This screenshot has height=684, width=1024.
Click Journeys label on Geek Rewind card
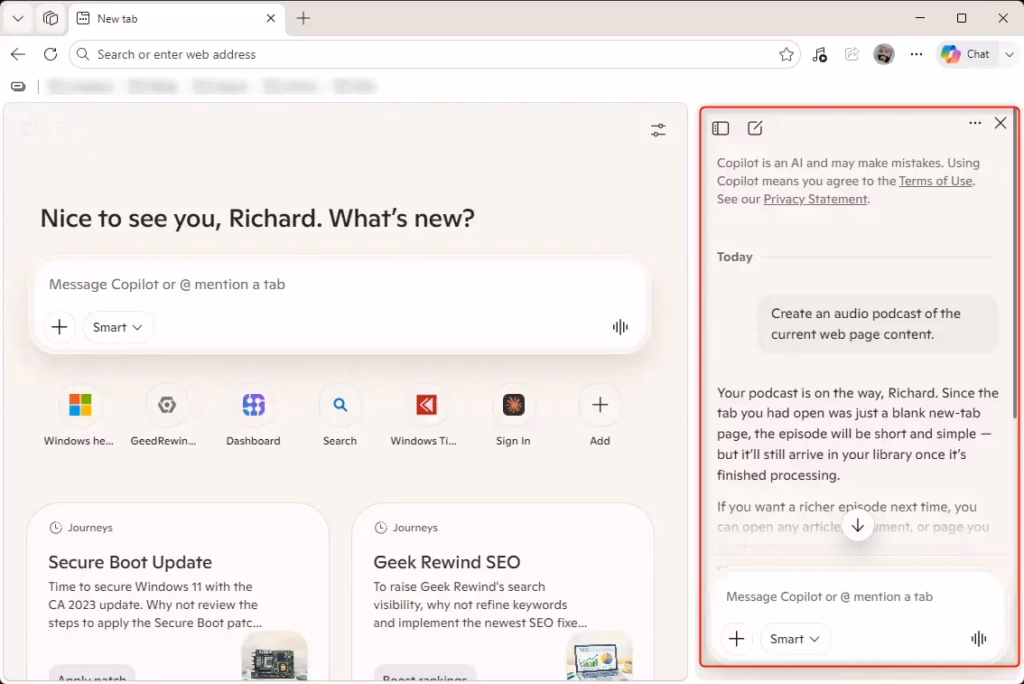pyautogui.click(x=415, y=527)
